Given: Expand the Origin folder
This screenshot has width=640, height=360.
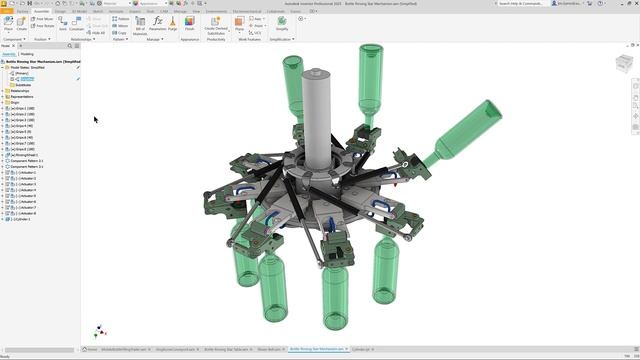Looking at the screenshot, I should click(2, 102).
